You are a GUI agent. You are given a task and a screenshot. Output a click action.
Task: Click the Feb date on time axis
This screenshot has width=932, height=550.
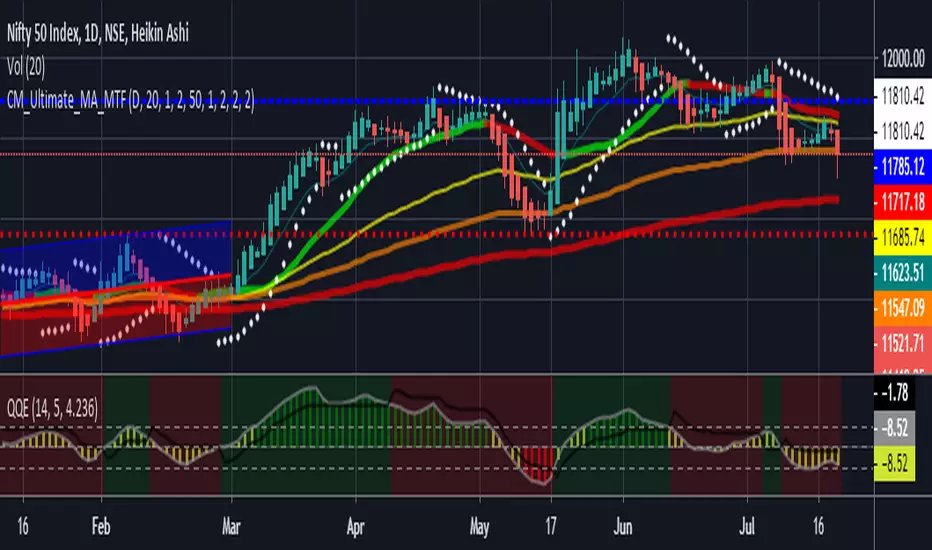[x=101, y=527]
